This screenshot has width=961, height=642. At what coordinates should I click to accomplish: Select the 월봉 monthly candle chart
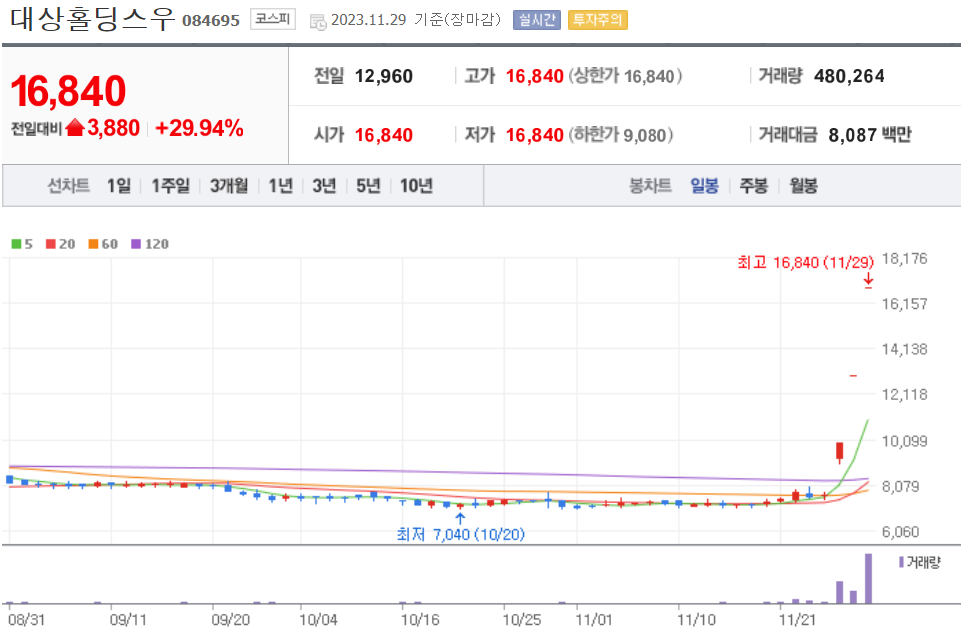tap(803, 186)
